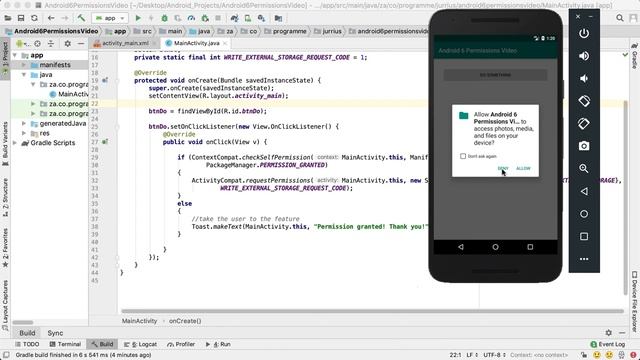
Task: Toggle Don't ask again checkbox on emulator
Action: click(x=463, y=156)
